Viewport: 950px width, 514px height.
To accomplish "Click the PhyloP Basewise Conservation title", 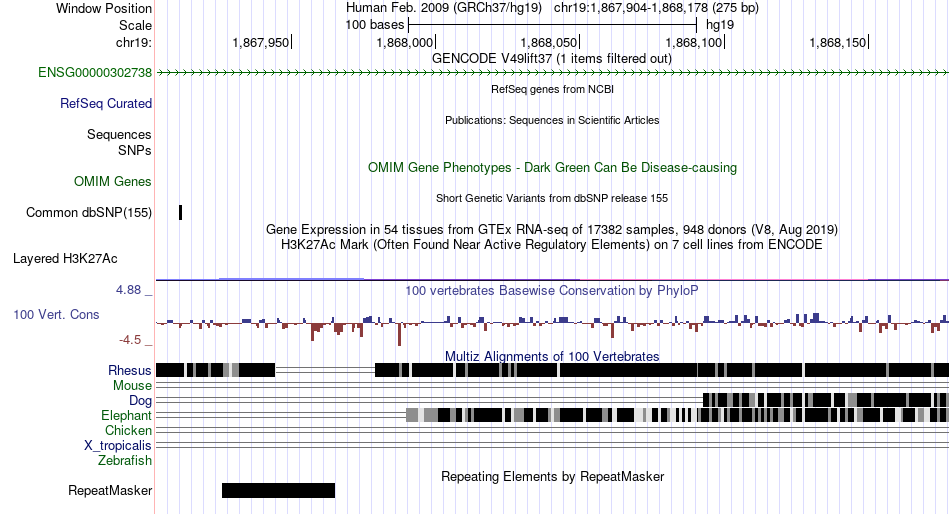I will (552, 291).
